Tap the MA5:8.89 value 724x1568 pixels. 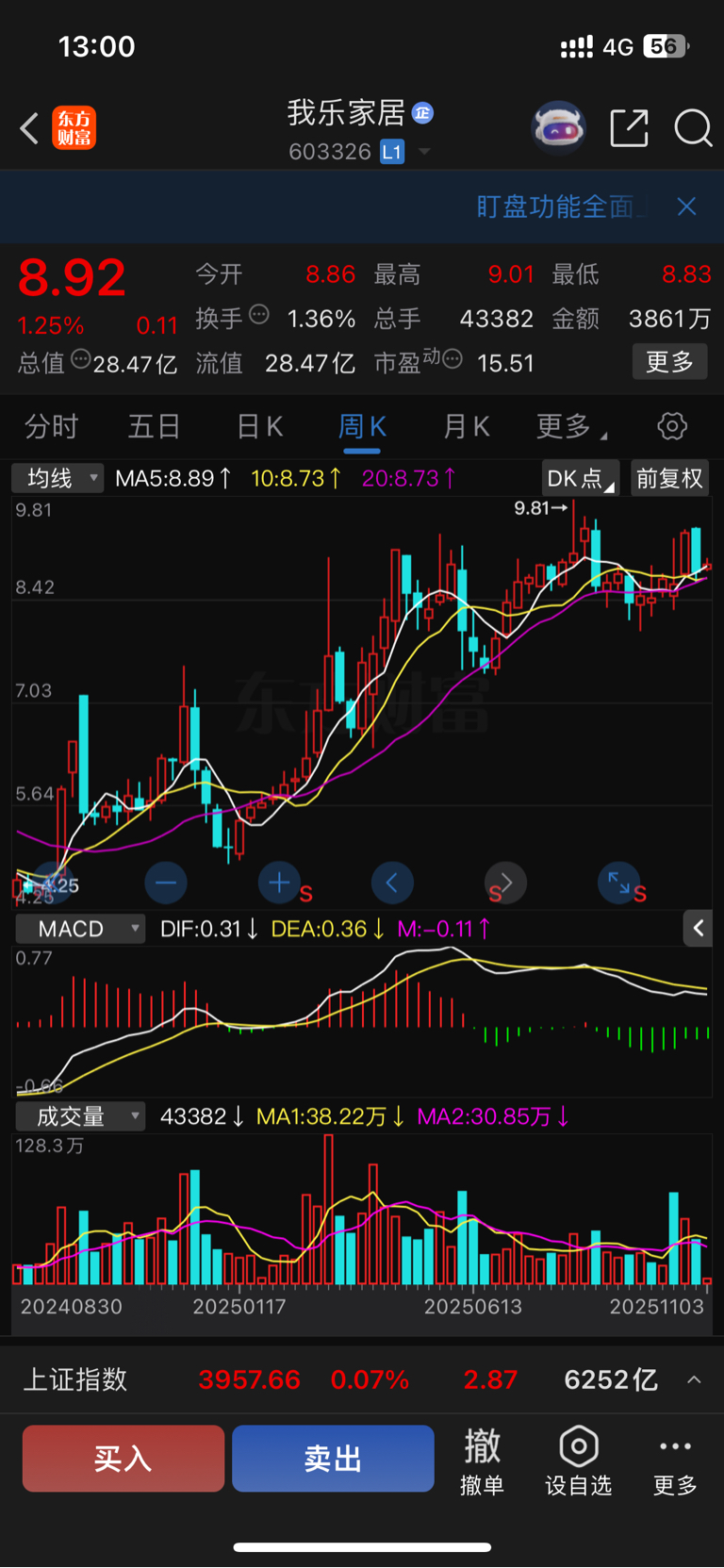[173, 479]
